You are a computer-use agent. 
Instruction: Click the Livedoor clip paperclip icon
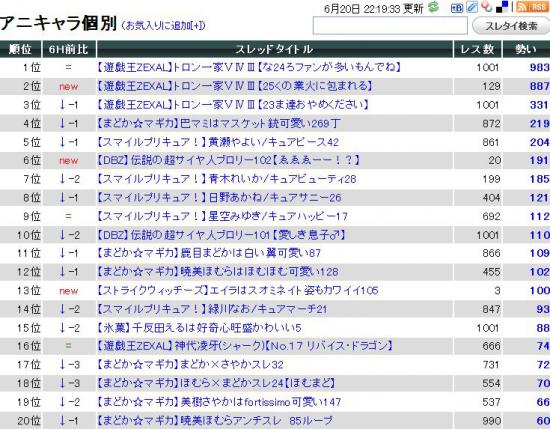[x=472, y=7]
